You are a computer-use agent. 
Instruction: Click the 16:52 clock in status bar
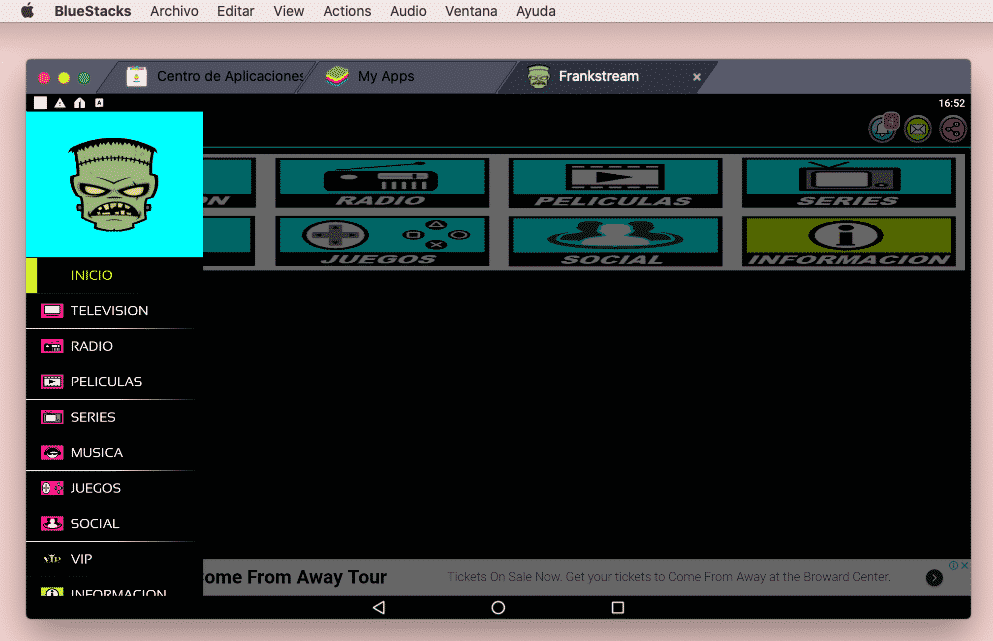point(951,103)
